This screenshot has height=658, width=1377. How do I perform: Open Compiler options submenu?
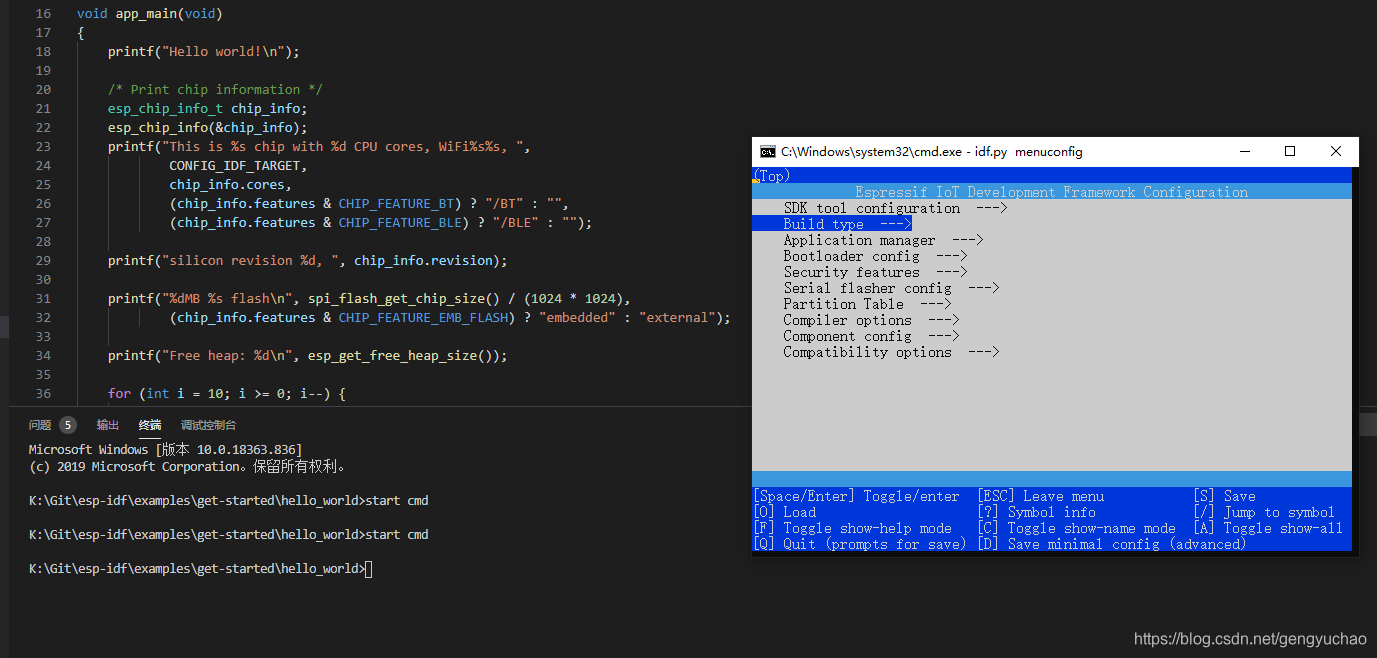871,320
